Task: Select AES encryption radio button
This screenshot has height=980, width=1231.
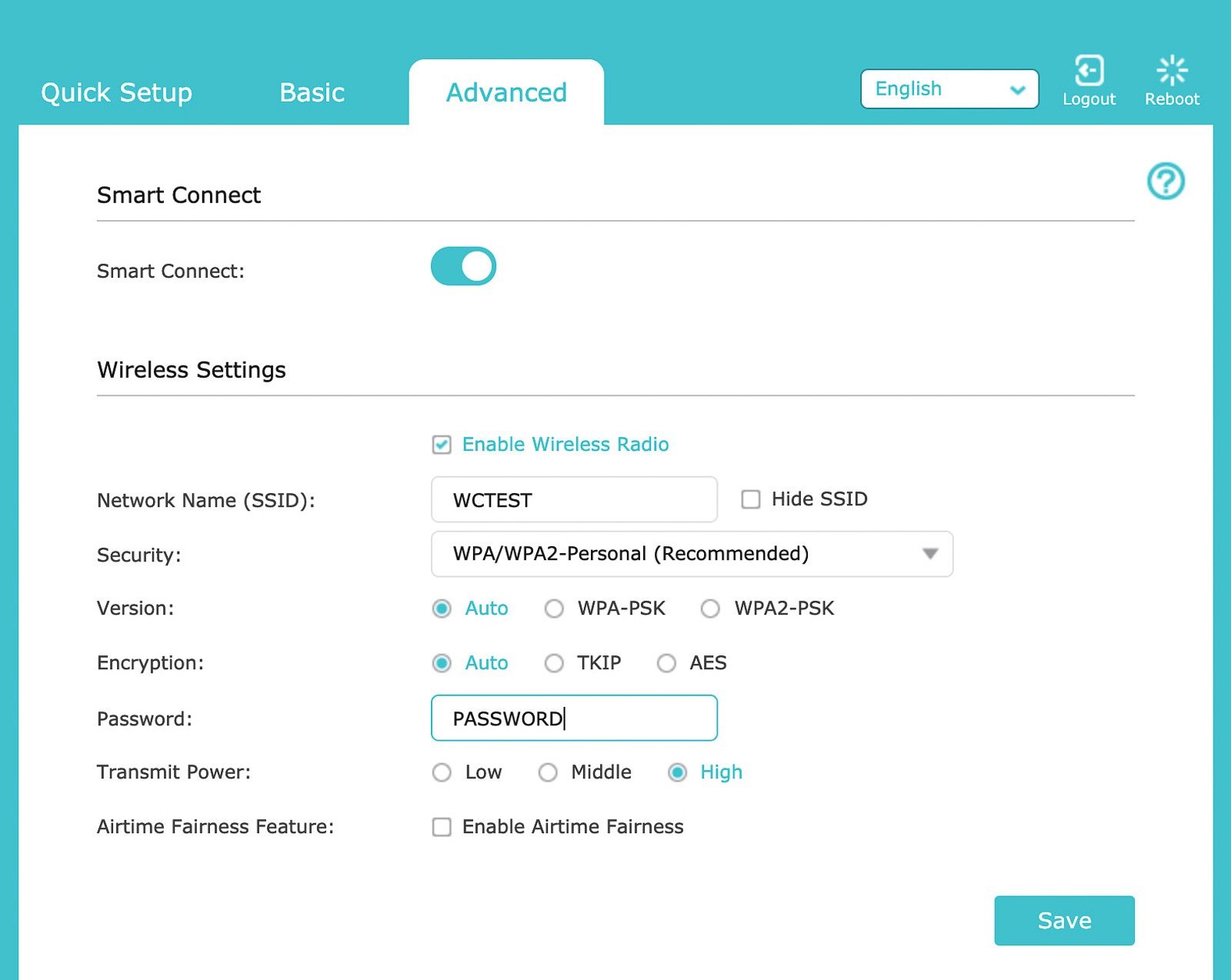Action: pos(666,663)
